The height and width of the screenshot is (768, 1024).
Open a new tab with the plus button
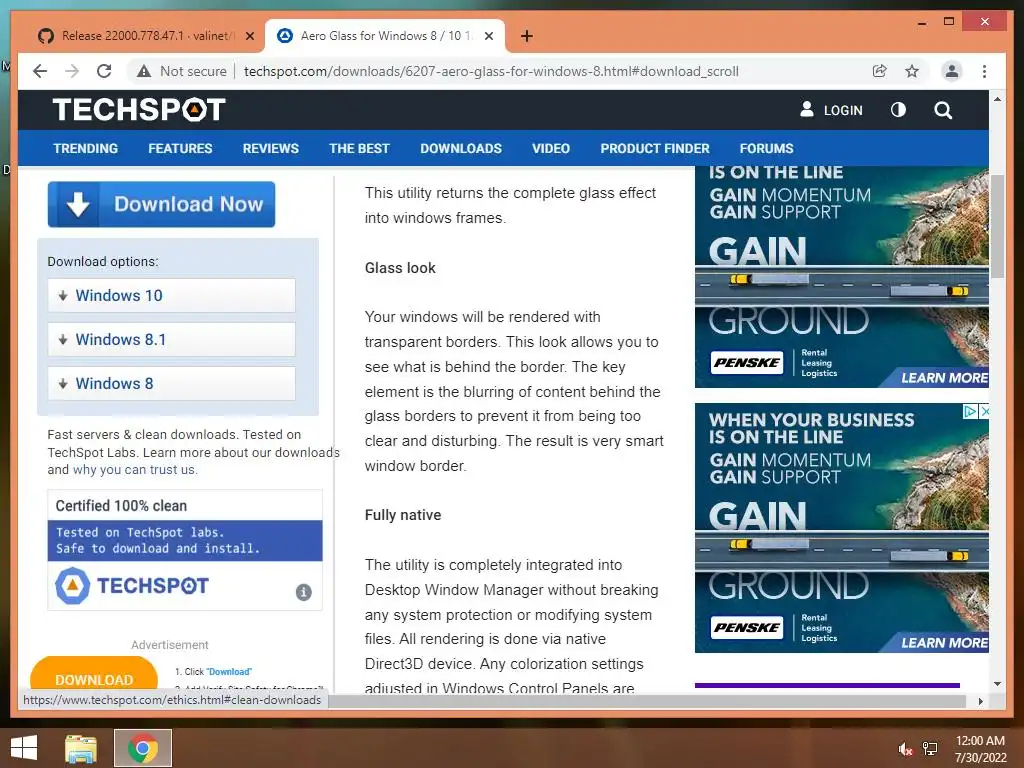pos(526,36)
